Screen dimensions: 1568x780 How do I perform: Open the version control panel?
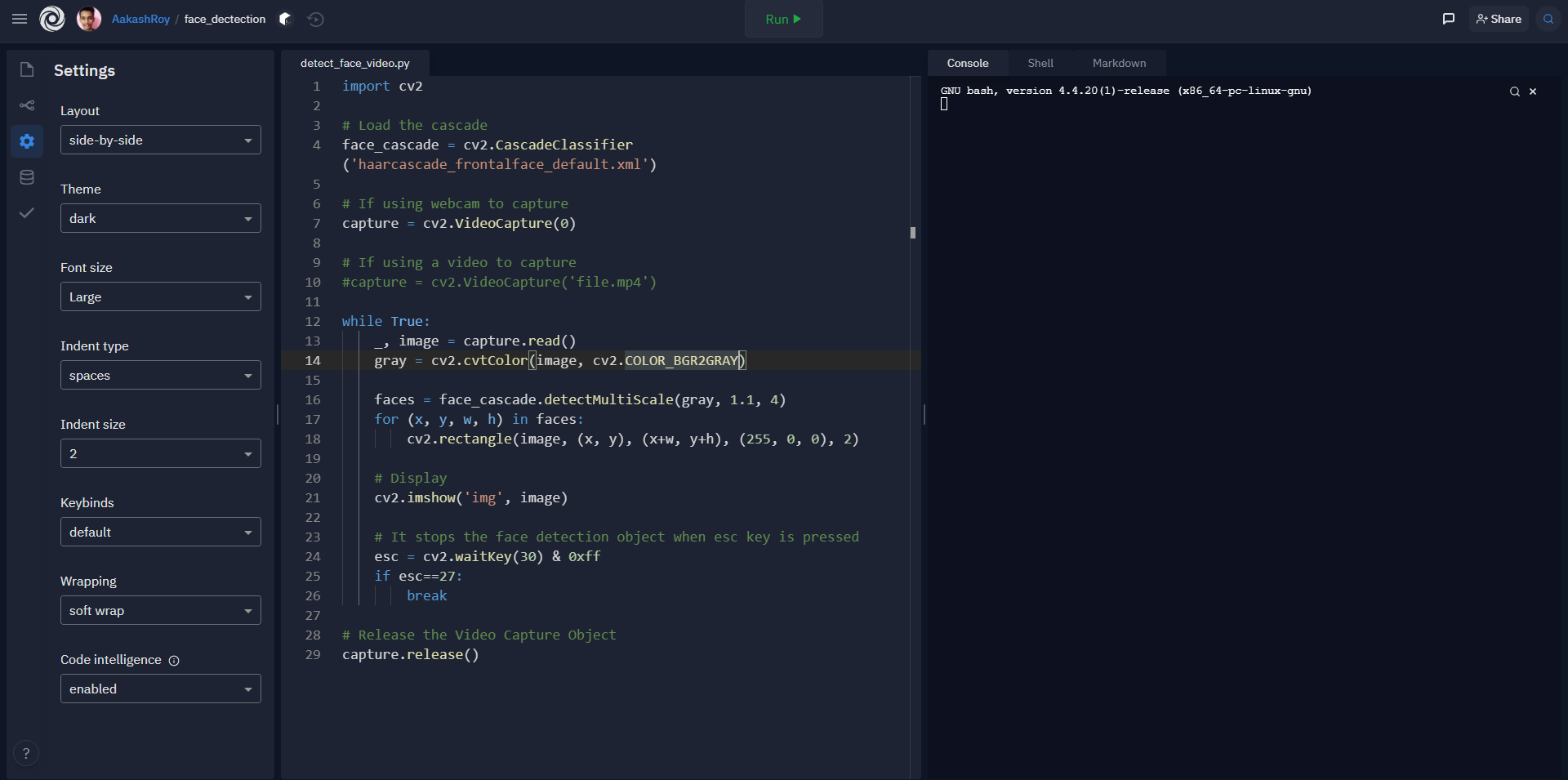click(27, 105)
